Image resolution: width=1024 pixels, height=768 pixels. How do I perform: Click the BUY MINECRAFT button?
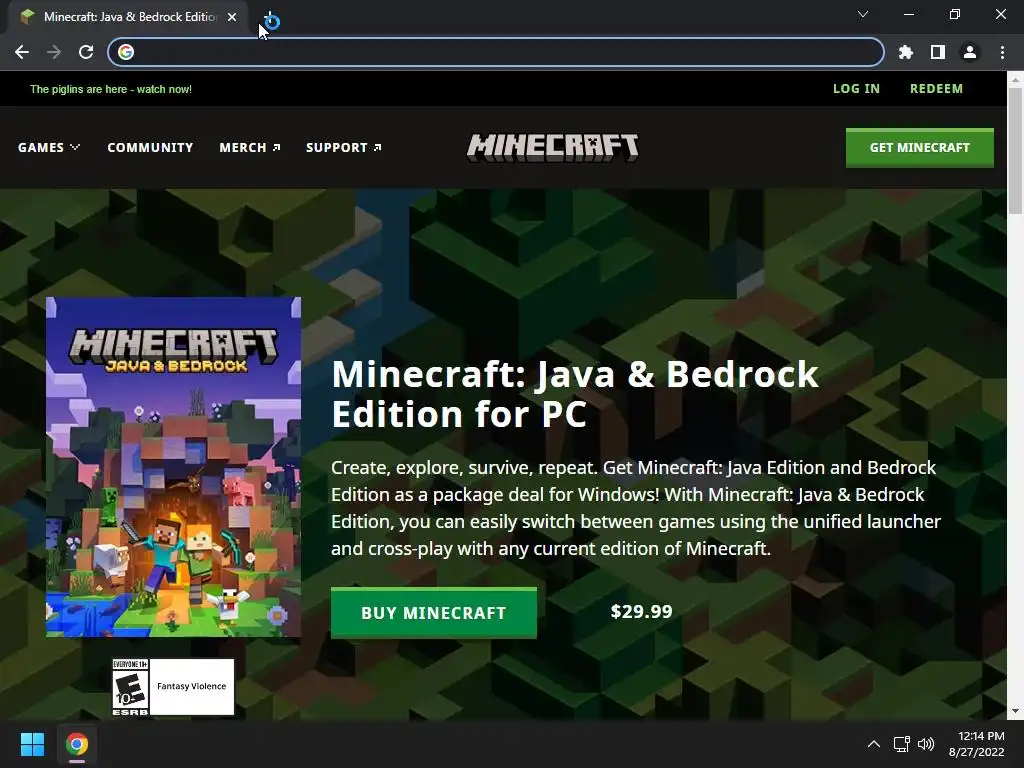434,613
